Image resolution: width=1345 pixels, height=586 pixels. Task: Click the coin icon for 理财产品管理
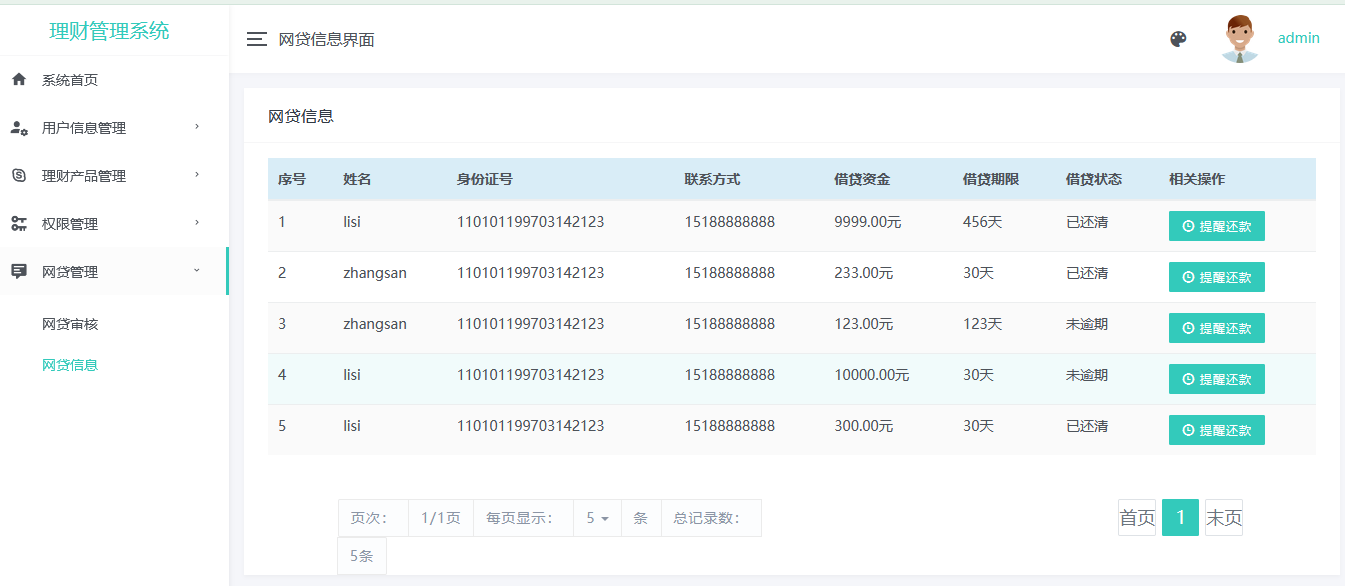[19, 176]
